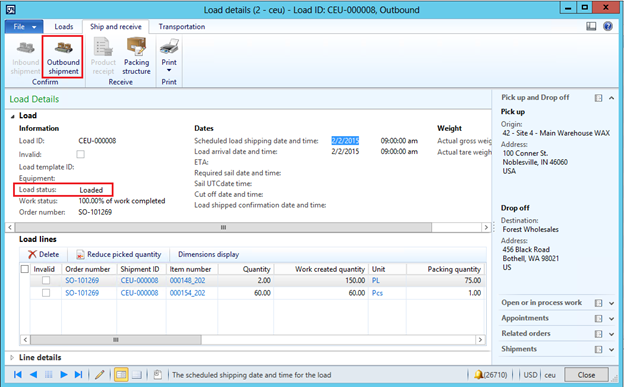
Task: Click the Pick up and Drop off pane icon
Action: click(x=598, y=98)
